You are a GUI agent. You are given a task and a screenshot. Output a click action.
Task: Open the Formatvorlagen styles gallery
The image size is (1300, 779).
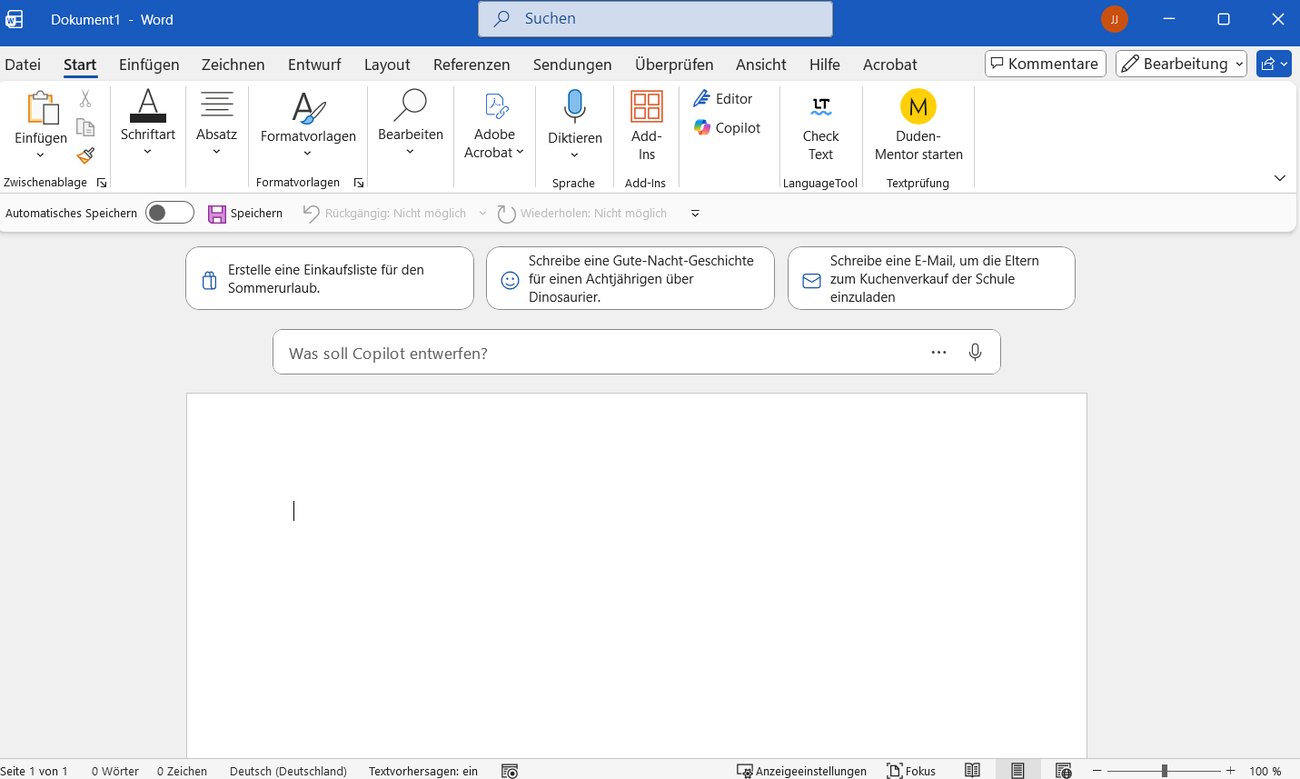pyautogui.click(x=308, y=122)
